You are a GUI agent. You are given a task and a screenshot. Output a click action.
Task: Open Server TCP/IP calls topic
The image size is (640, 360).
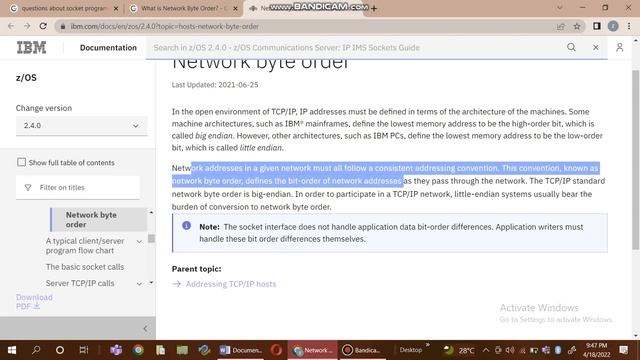(x=80, y=283)
